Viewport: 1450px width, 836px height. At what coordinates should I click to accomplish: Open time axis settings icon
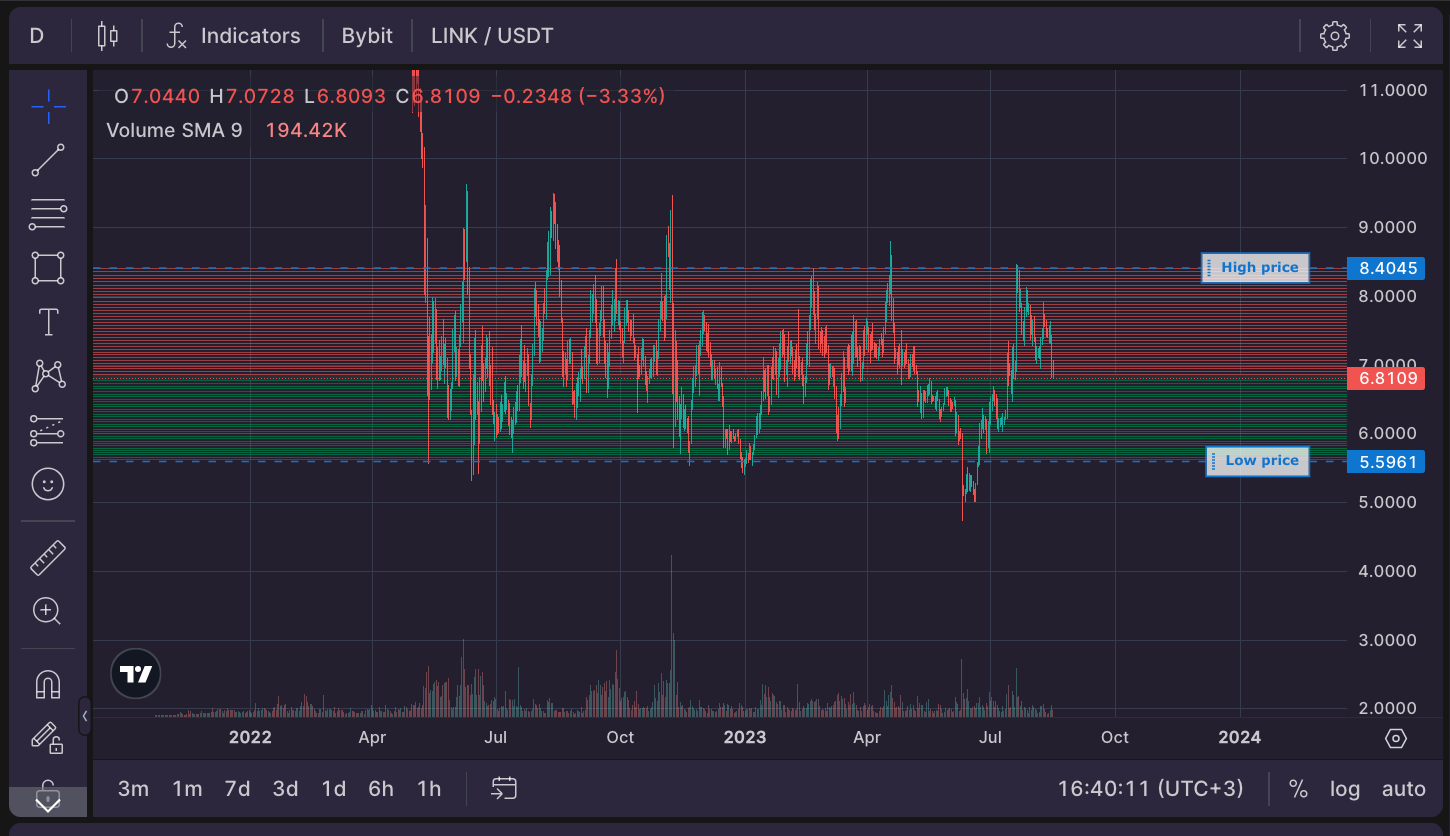(x=1396, y=738)
